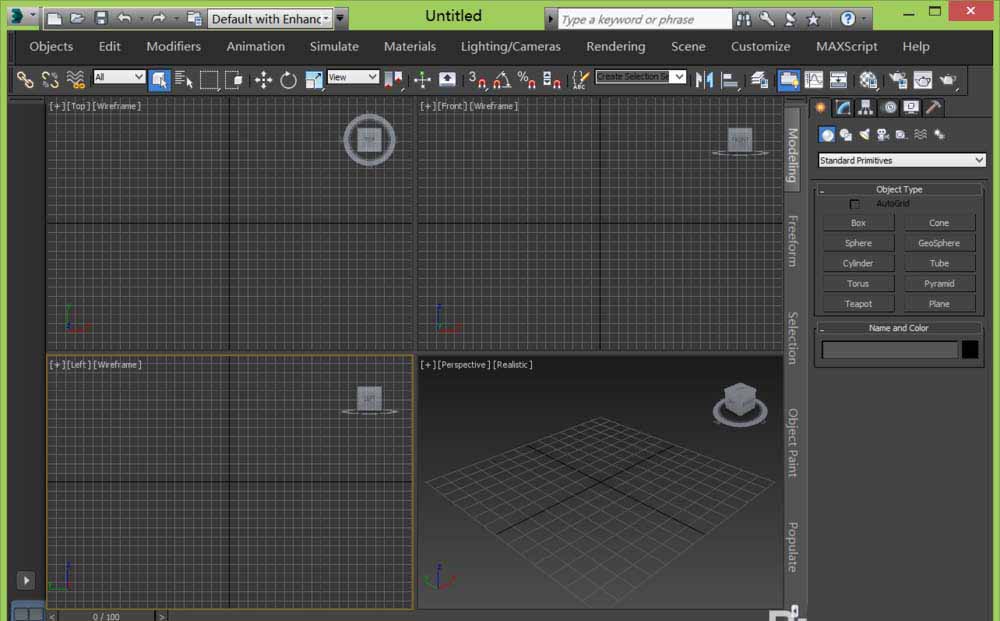Switch to the Cameras category icon
Viewport: 1000px width, 621px height.
(x=883, y=135)
